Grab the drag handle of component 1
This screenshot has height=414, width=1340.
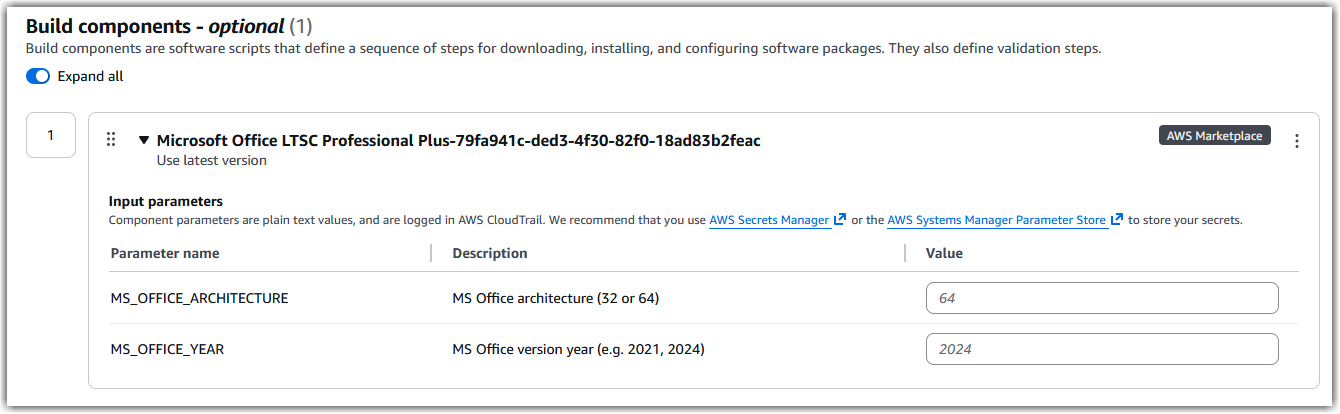[x=111, y=140]
